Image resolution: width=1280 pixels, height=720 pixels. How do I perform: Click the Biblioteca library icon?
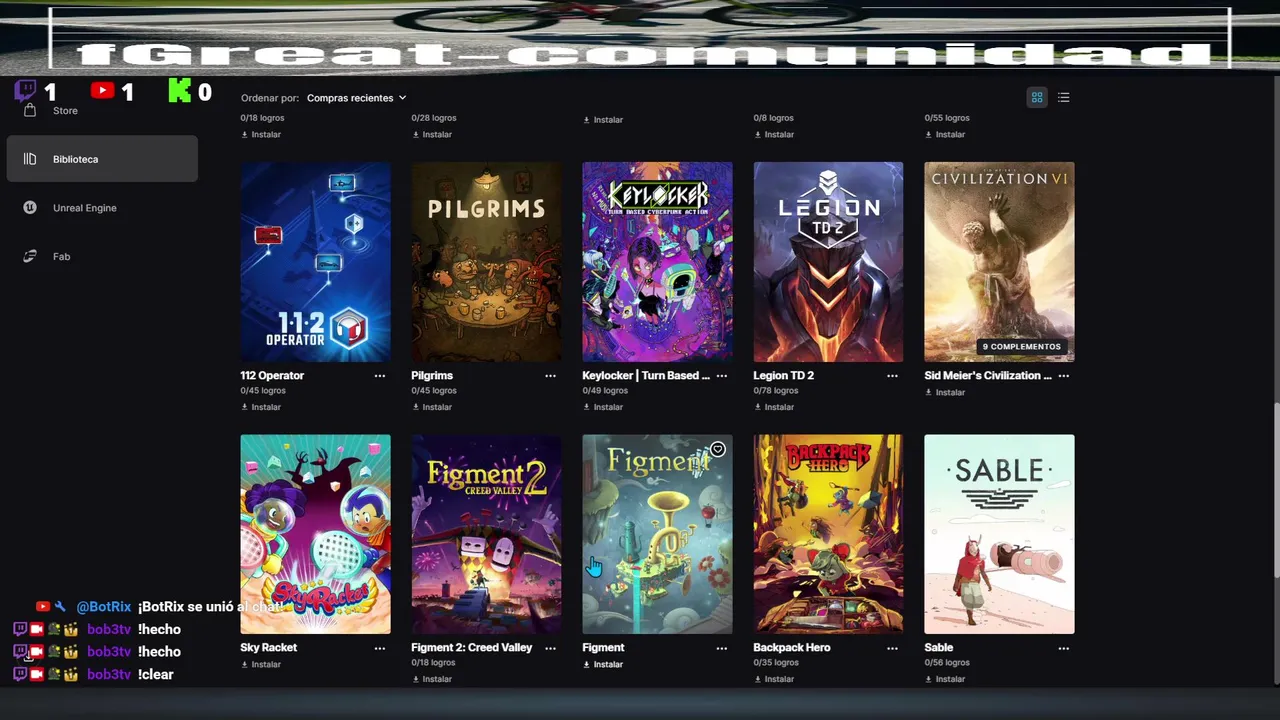click(x=30, y=159)
